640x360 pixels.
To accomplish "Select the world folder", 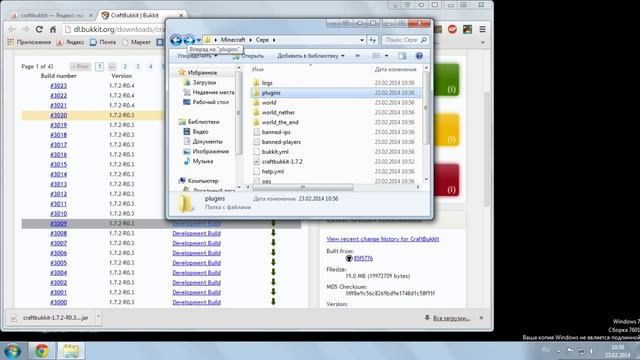I will point(269,102).
